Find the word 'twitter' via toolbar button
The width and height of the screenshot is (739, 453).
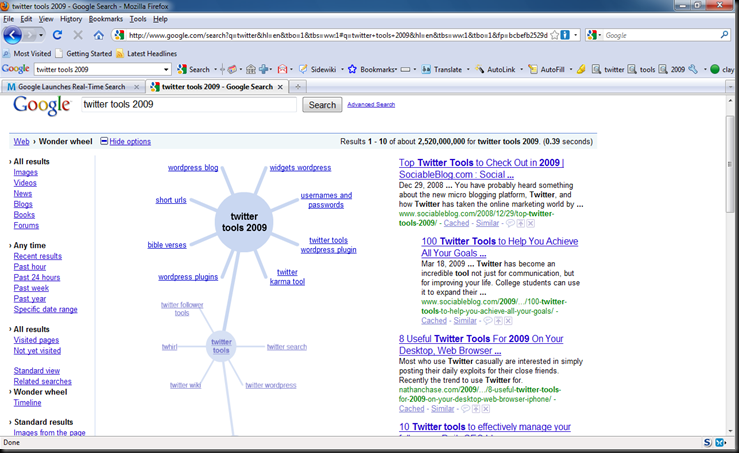608,69
